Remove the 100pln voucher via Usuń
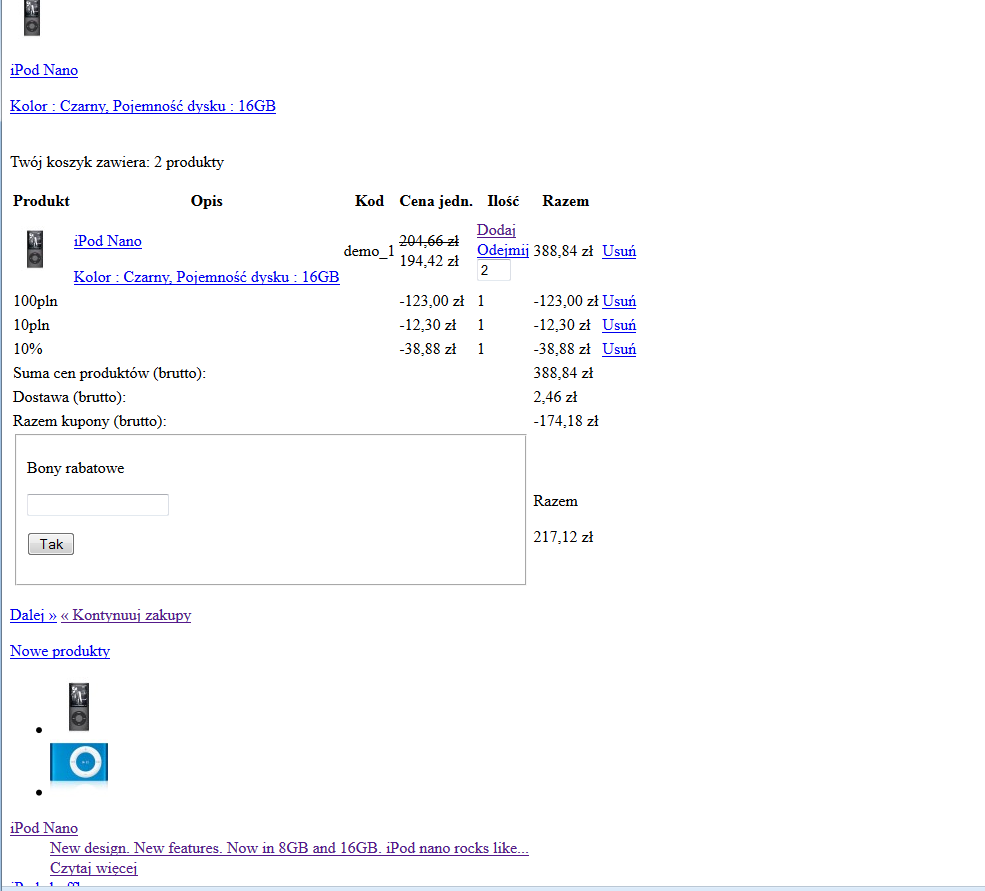 (619, 301)
